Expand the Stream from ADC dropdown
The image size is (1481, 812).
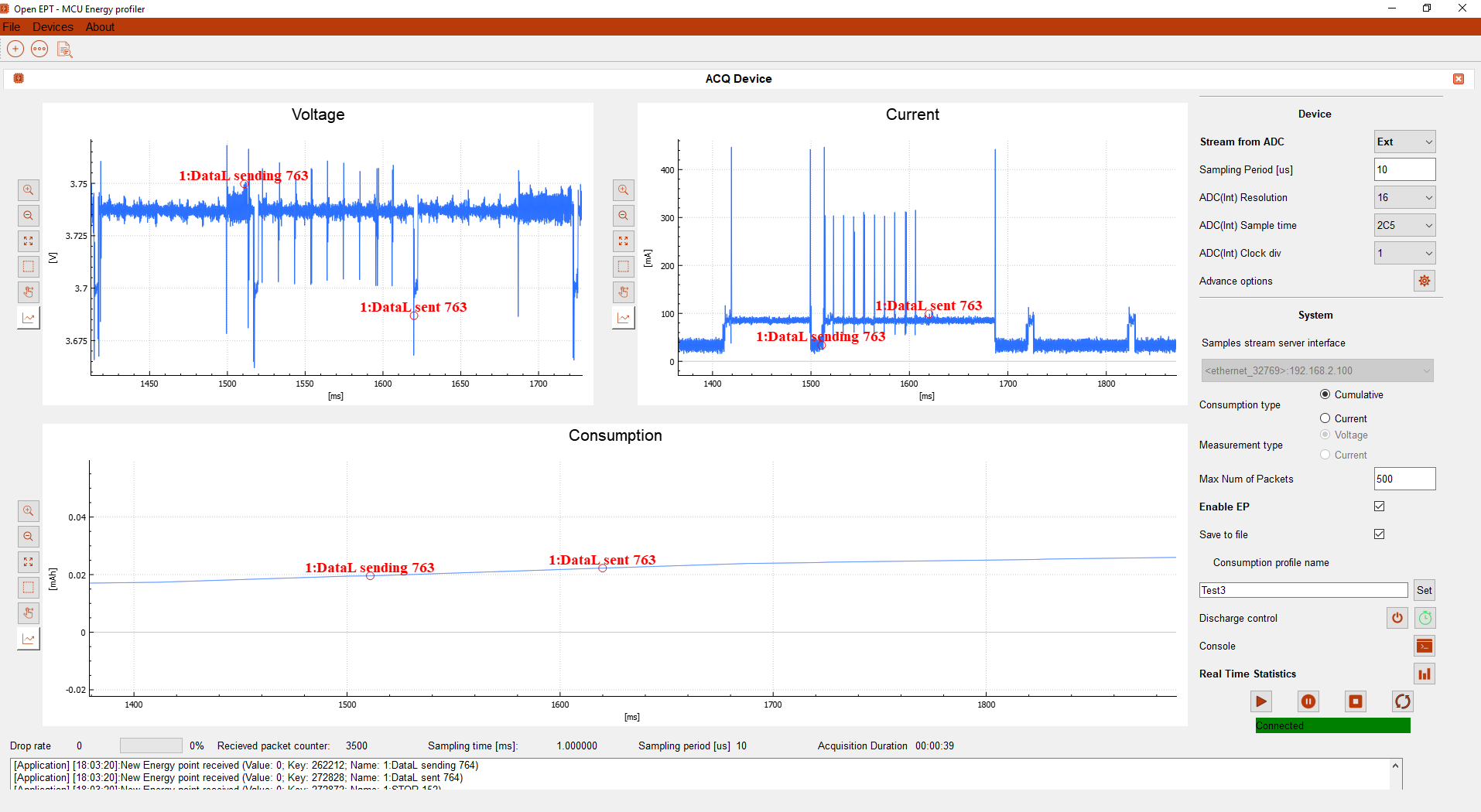point(1404,142)
